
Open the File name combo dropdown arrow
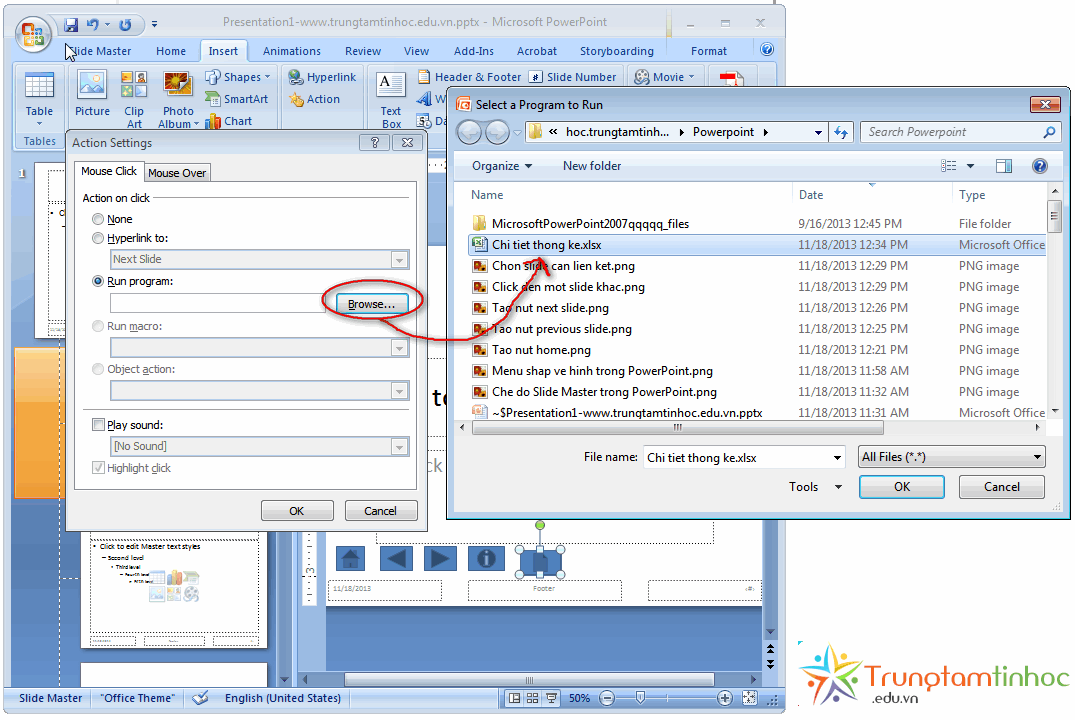click(837, 457)
